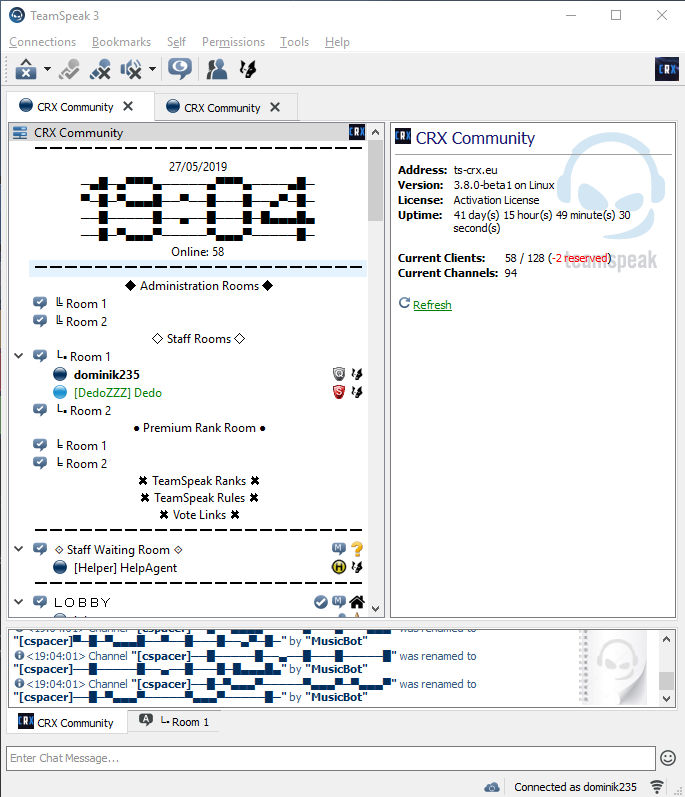This screenshot has width=685, height=797.
Task: Click question mark icon on Staff Waiting Room
Action: pos(357,549)
